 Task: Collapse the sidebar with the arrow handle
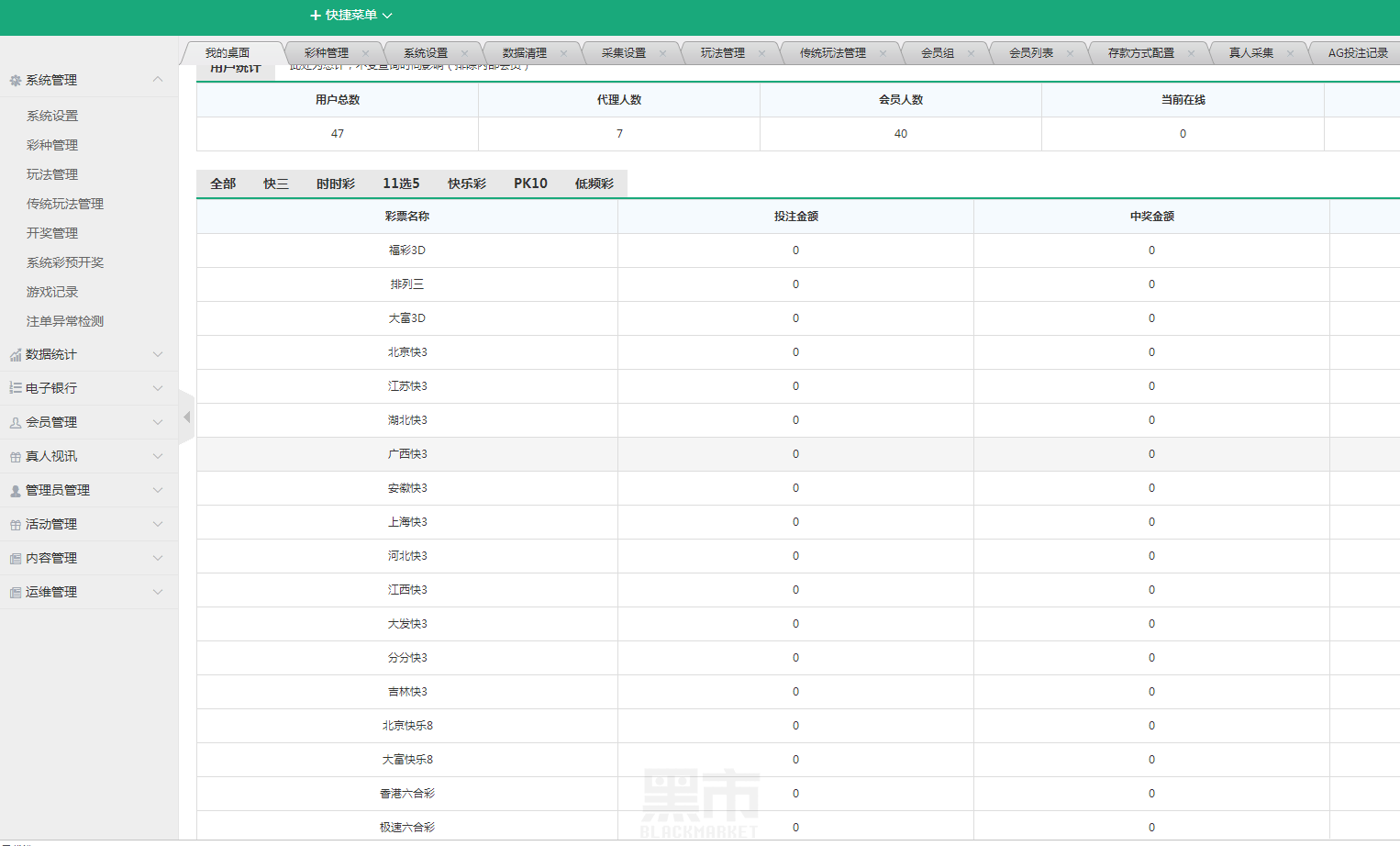coord(186,417)
